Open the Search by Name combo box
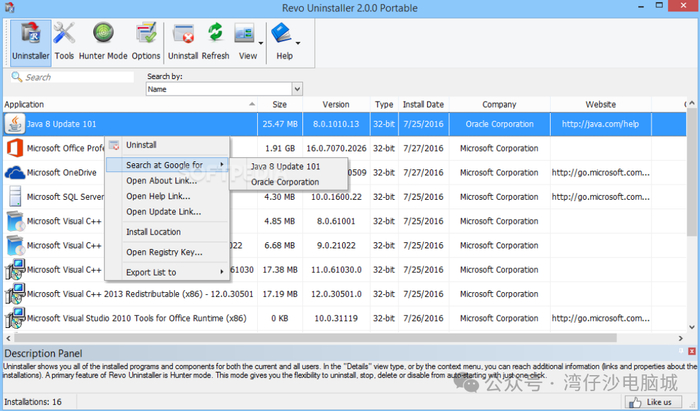Viewport: 700px width, 411px height. pyautogui.click(x=224, y=89)
